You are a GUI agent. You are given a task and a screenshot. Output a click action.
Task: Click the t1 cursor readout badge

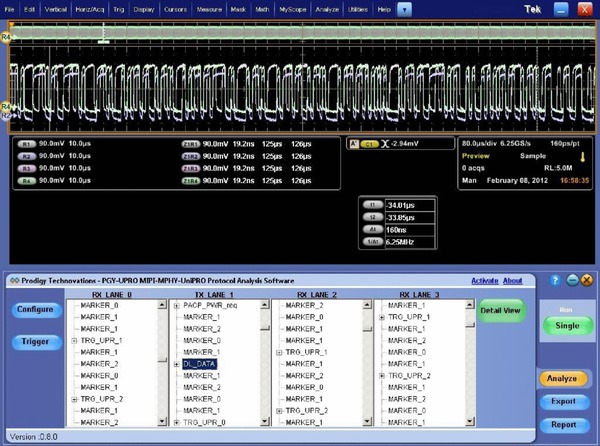point(373,205)
